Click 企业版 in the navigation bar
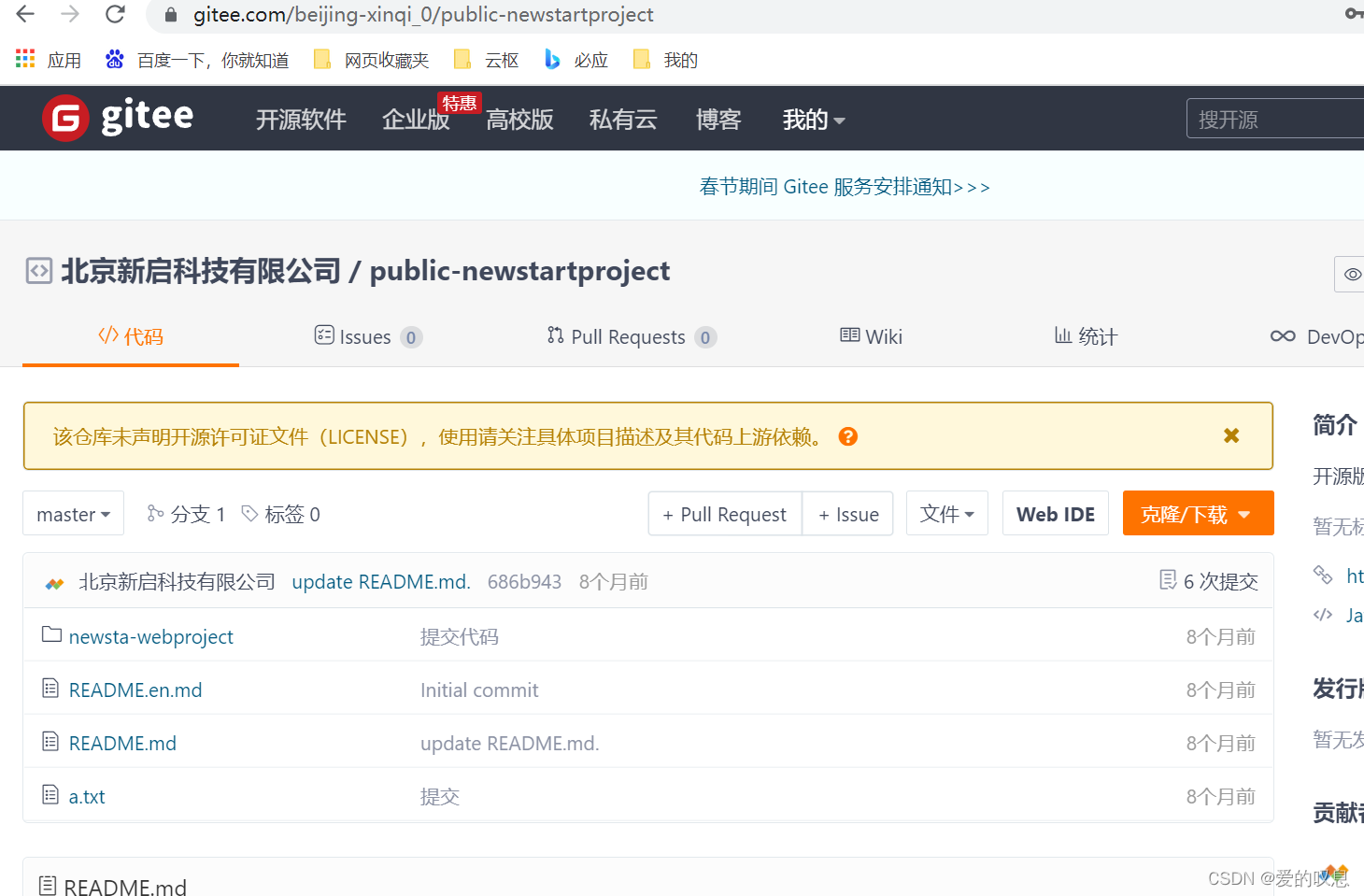 pos(416,120)
